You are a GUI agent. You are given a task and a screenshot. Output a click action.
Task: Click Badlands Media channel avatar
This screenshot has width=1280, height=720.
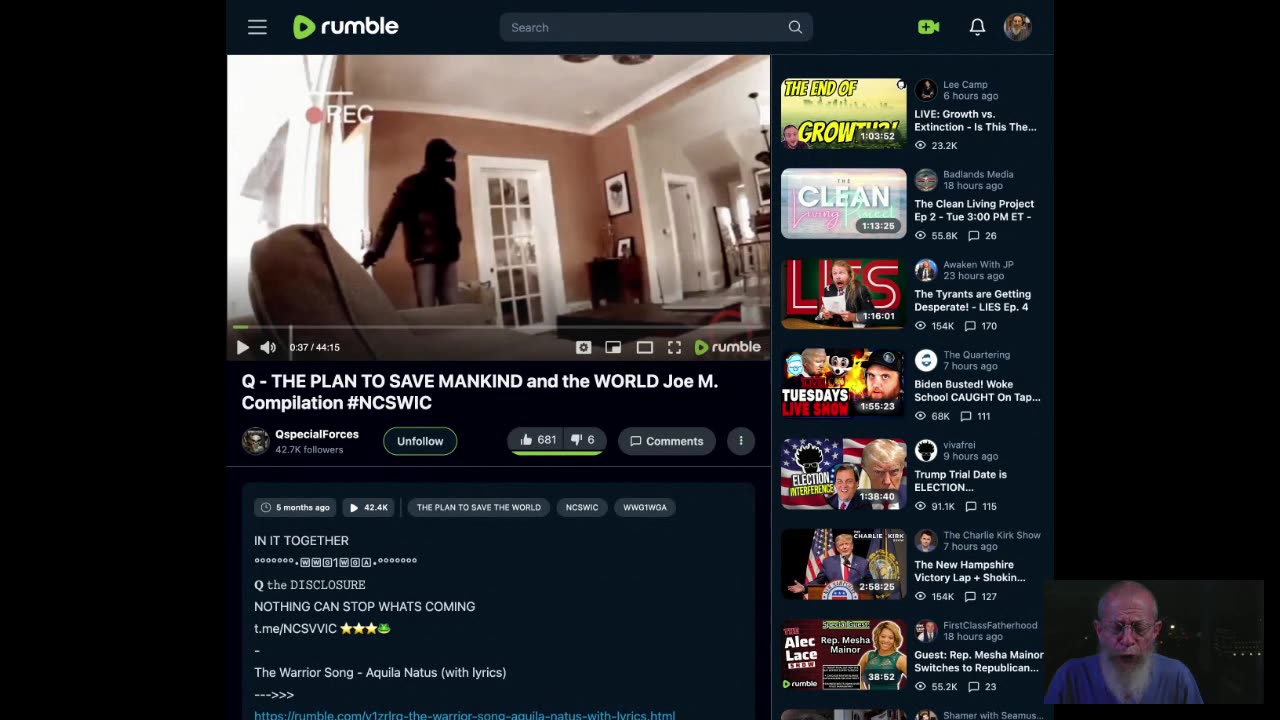click(x=926, y=180)
